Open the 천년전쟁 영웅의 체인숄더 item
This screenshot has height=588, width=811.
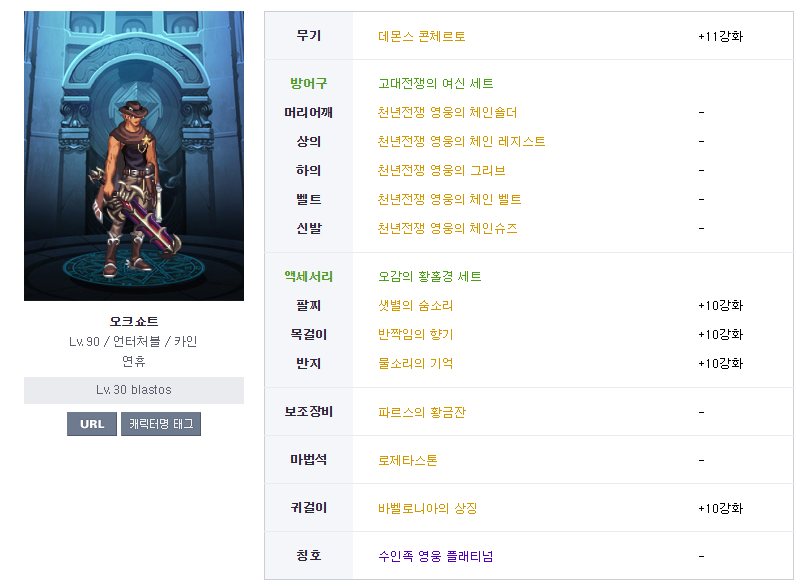[447, 112]
